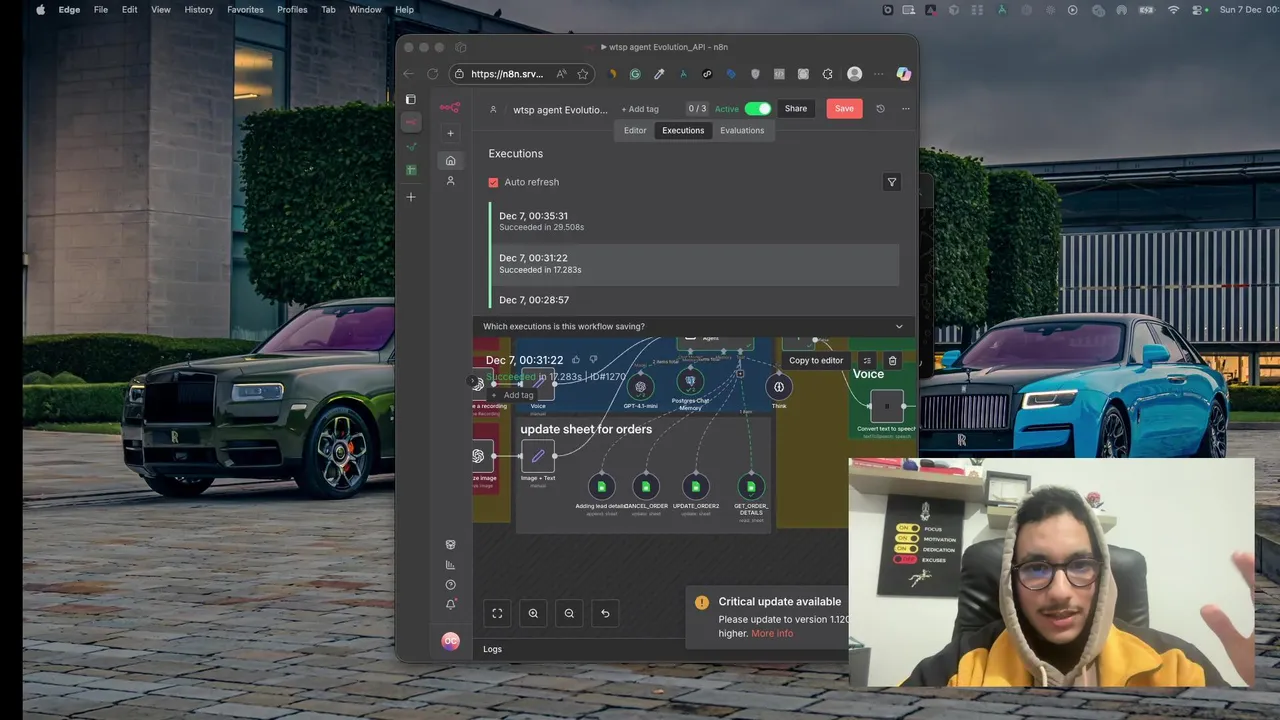Click Copy to editor button

[x=816, y=360]
